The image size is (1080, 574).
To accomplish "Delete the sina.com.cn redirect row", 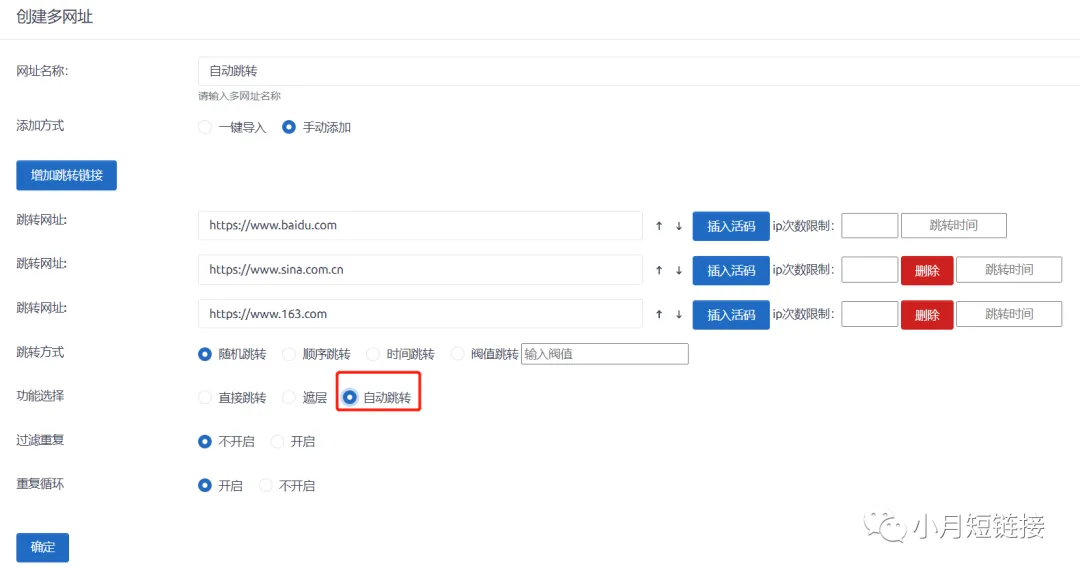I will 926,270.
